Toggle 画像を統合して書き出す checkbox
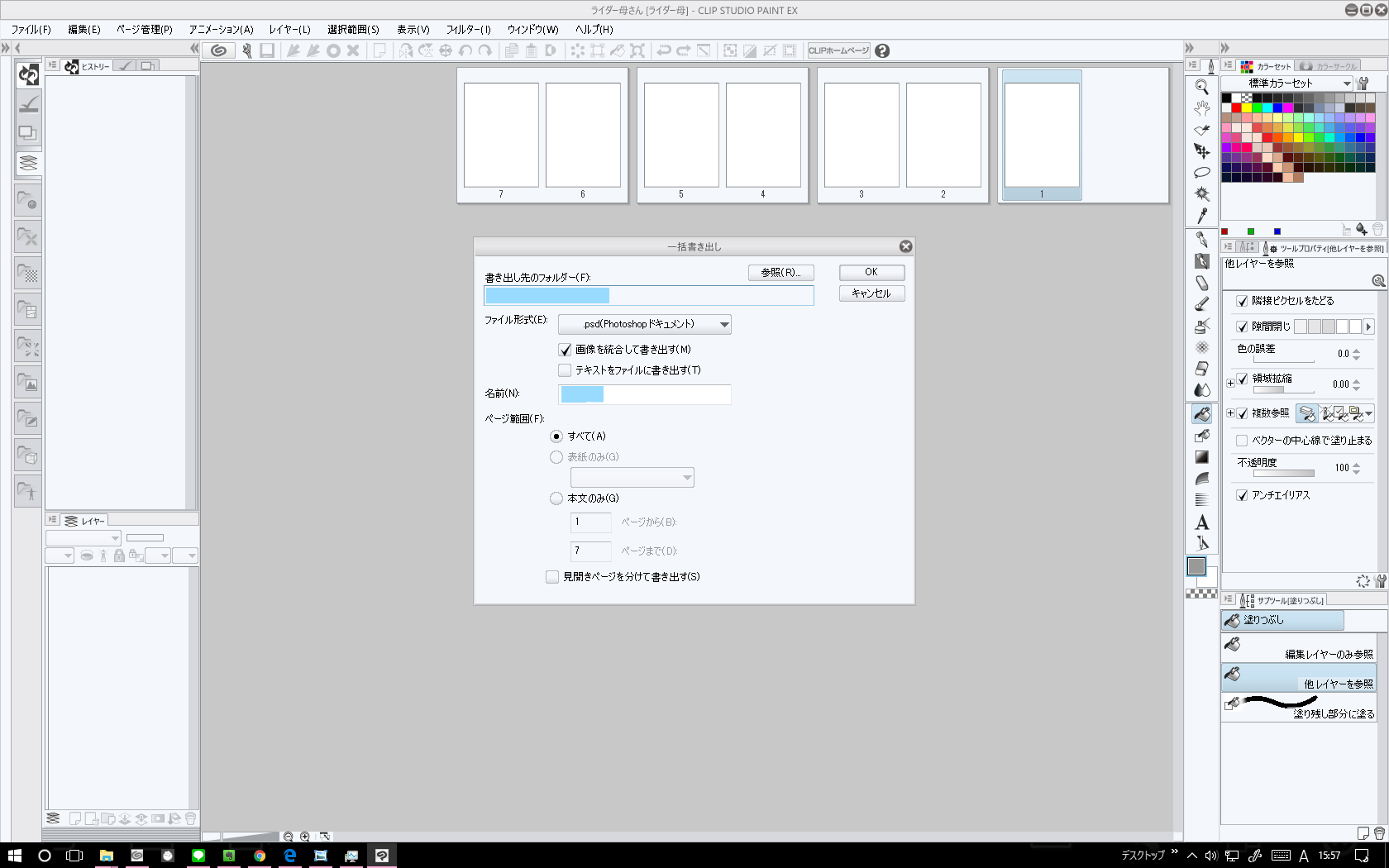This screenshot has height=868, width=1389. pyautogui.click(x=565, y=350)
